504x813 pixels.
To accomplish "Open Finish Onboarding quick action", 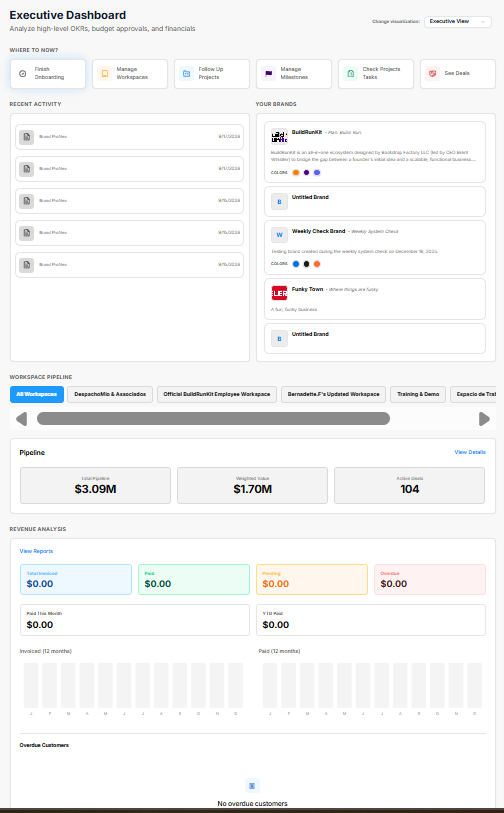I will (48, 74).
